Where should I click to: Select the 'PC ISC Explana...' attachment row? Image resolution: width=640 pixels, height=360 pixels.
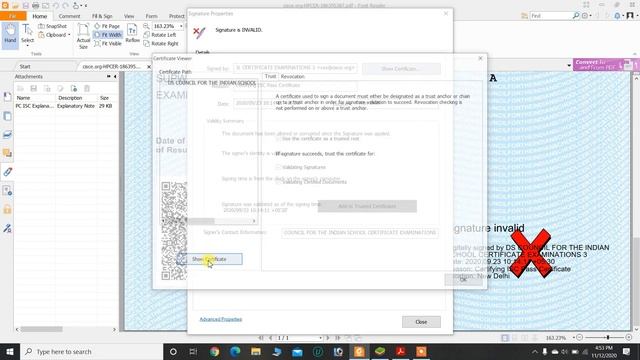pyautogui.click(x=65, y=106)
